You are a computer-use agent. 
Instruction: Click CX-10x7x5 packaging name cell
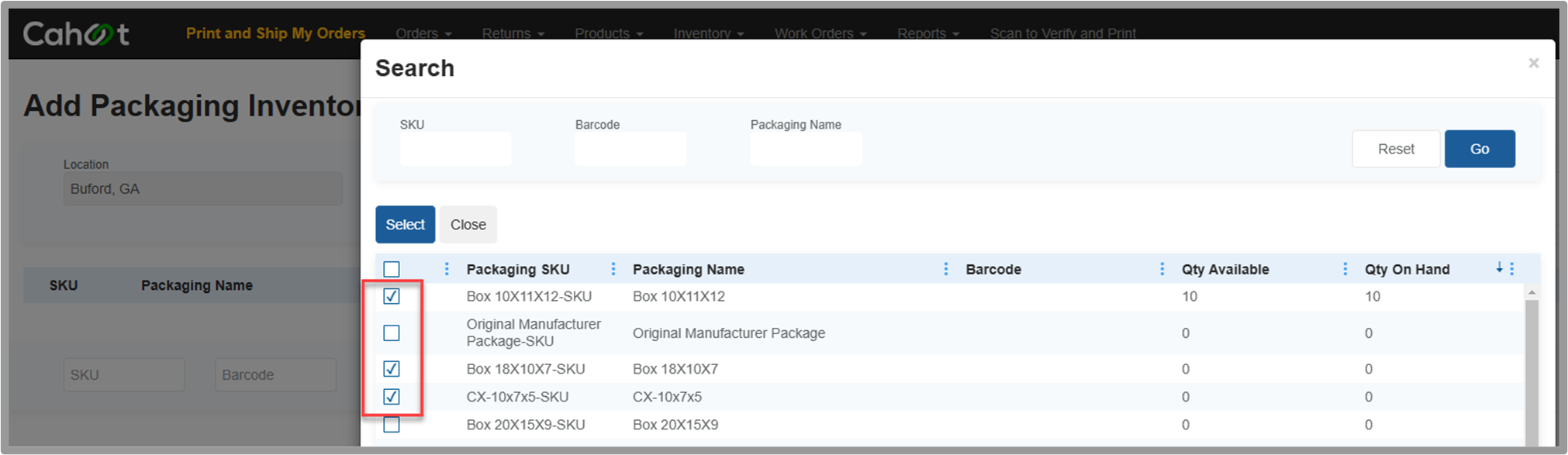point(667,397)
